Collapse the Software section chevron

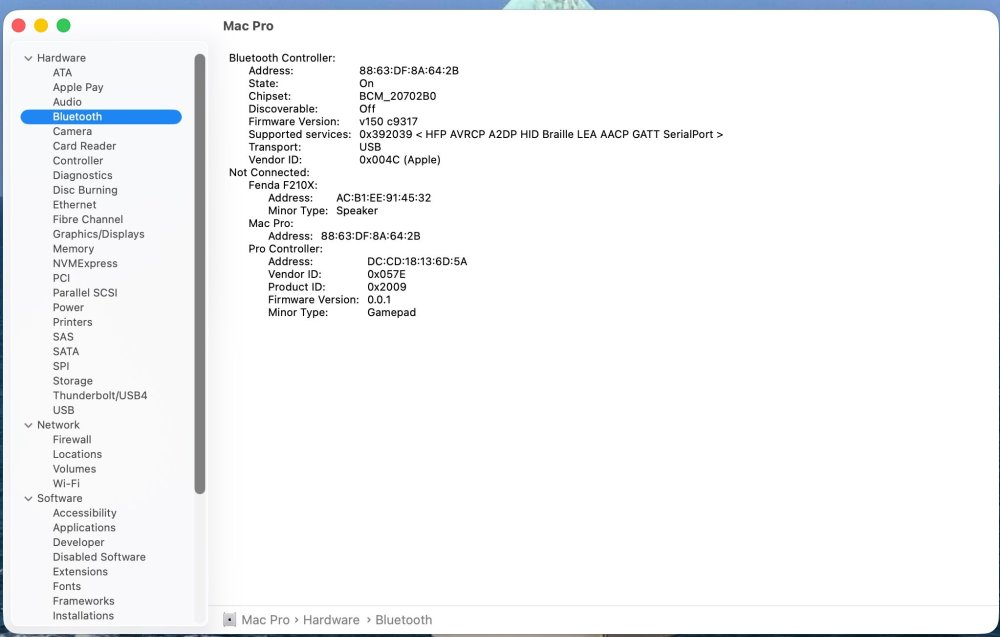[x=28, y=499]
